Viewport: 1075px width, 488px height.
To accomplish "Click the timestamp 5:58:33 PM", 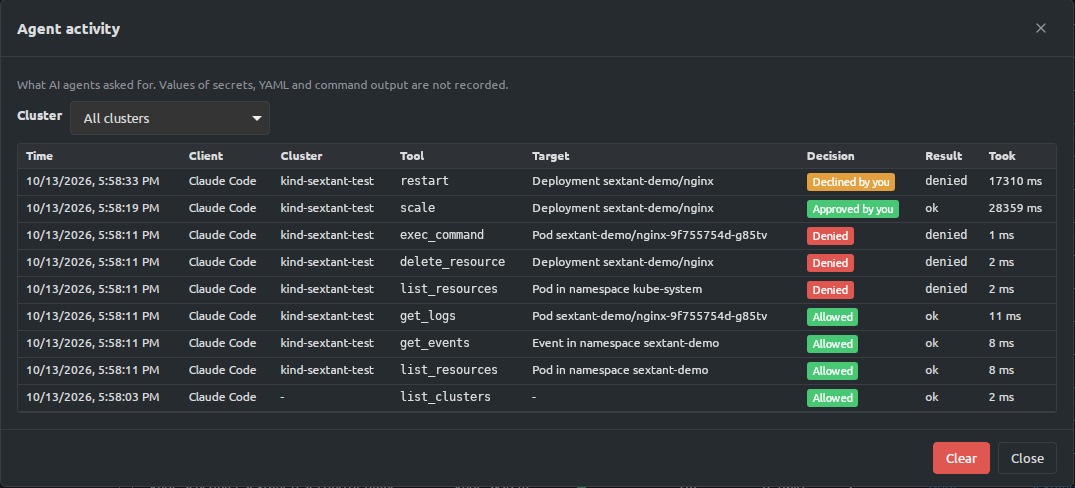I will [93, 182].
